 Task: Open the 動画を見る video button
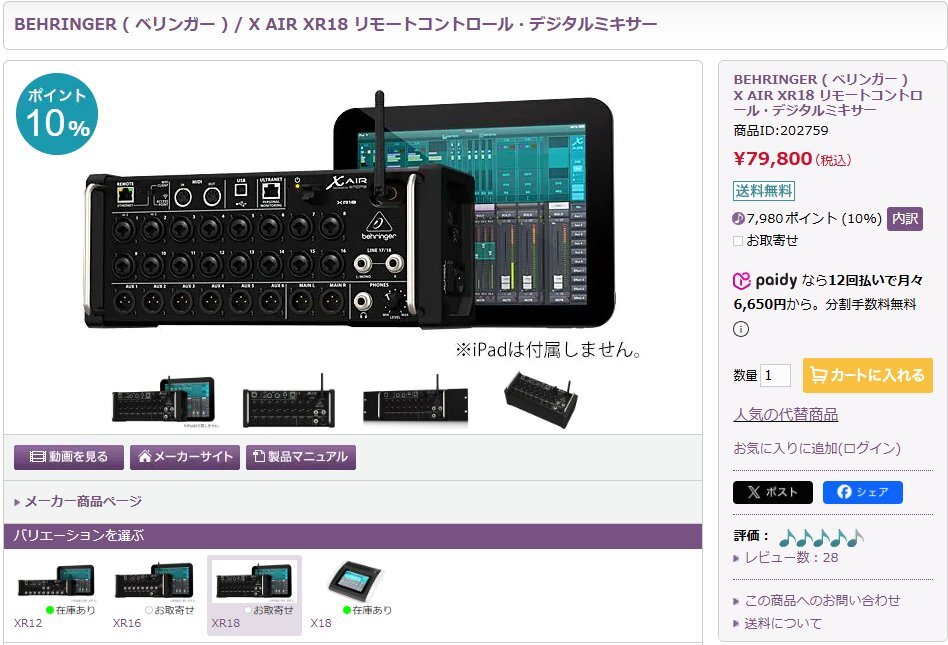pos(69,457)
